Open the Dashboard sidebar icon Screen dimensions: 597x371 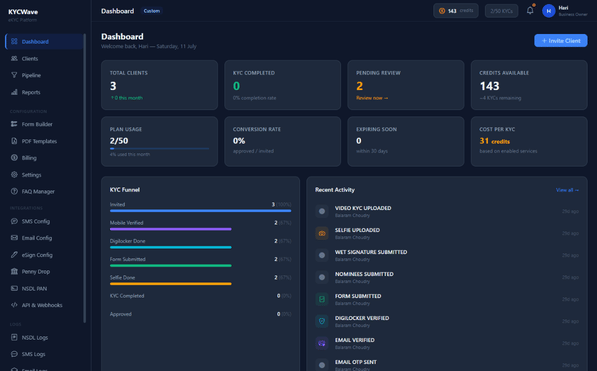[x=14, y=42]
